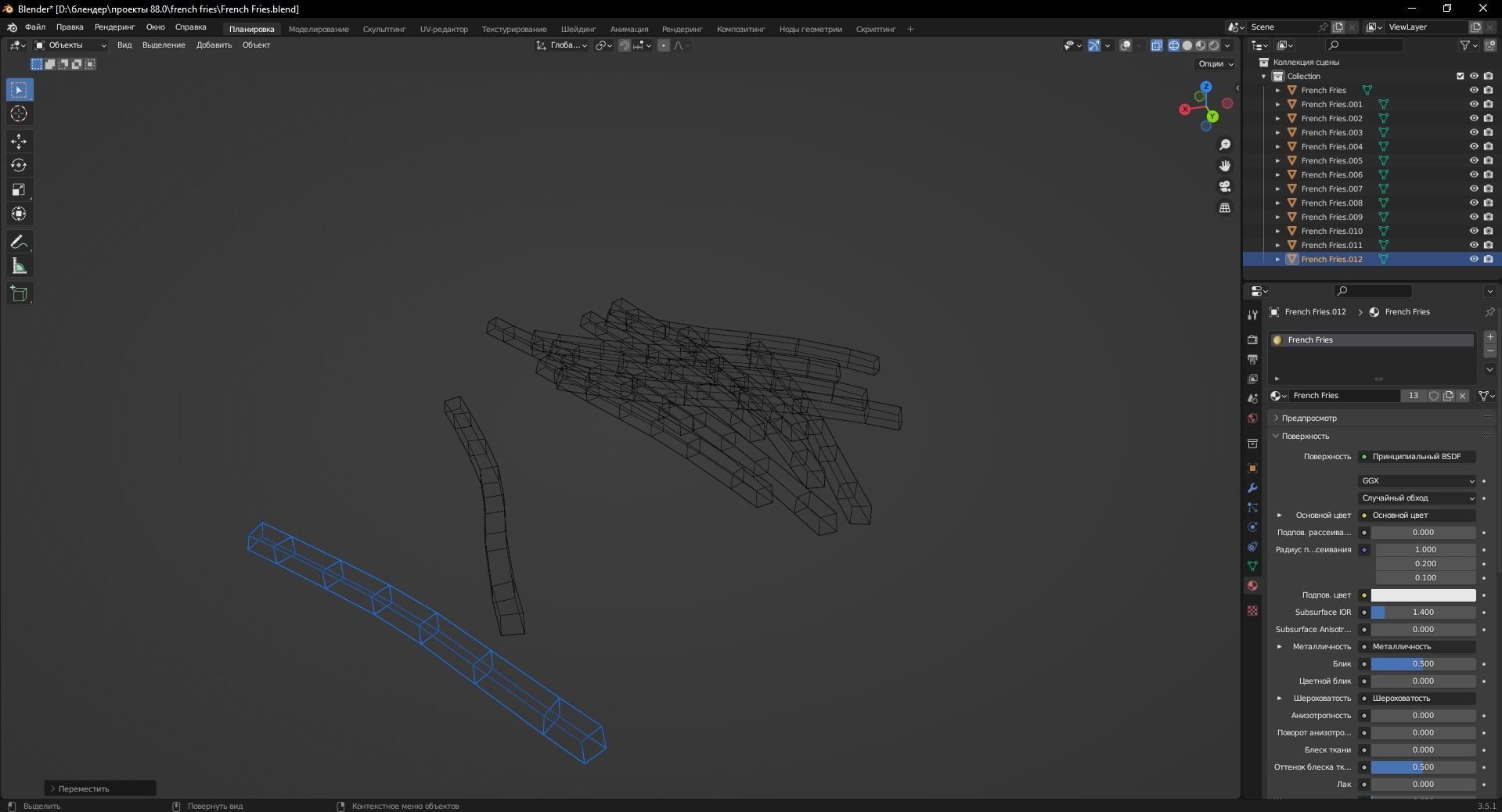
Task: Click the outliner search field
Action: pos(1365,45)
